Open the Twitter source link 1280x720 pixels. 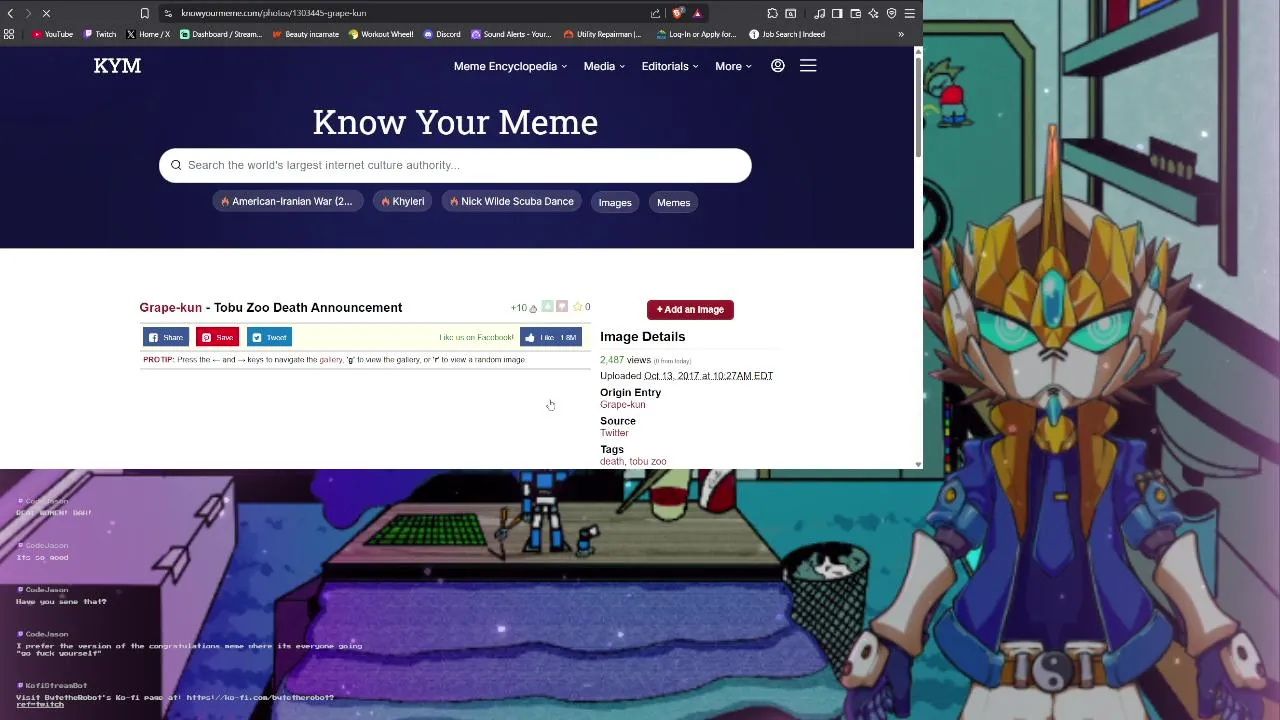(x=614, y=433)
